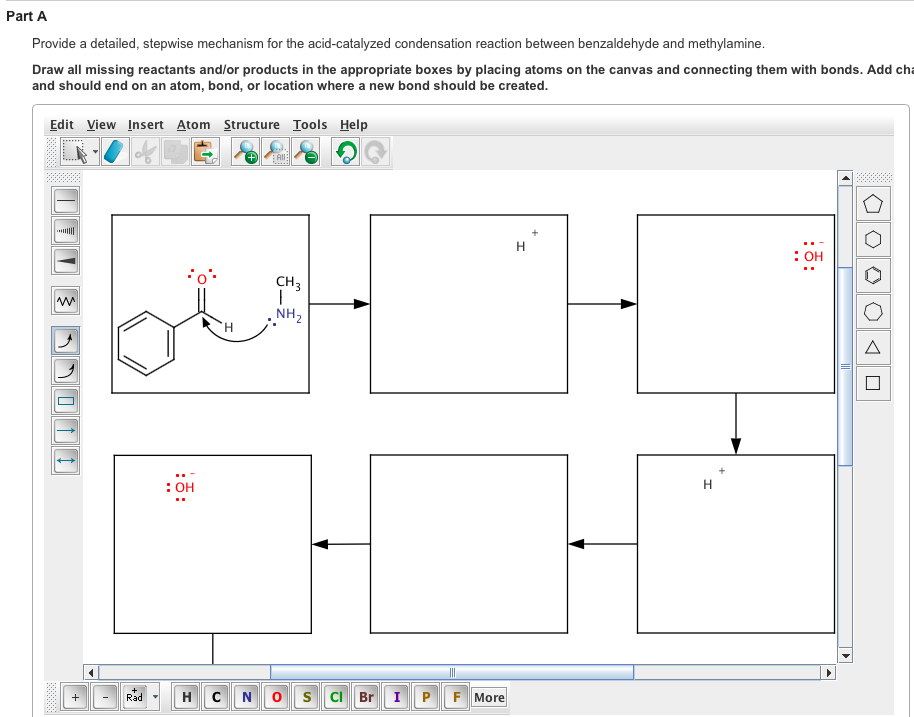
Task: Click the Zoom All icon
Action: 275,150
